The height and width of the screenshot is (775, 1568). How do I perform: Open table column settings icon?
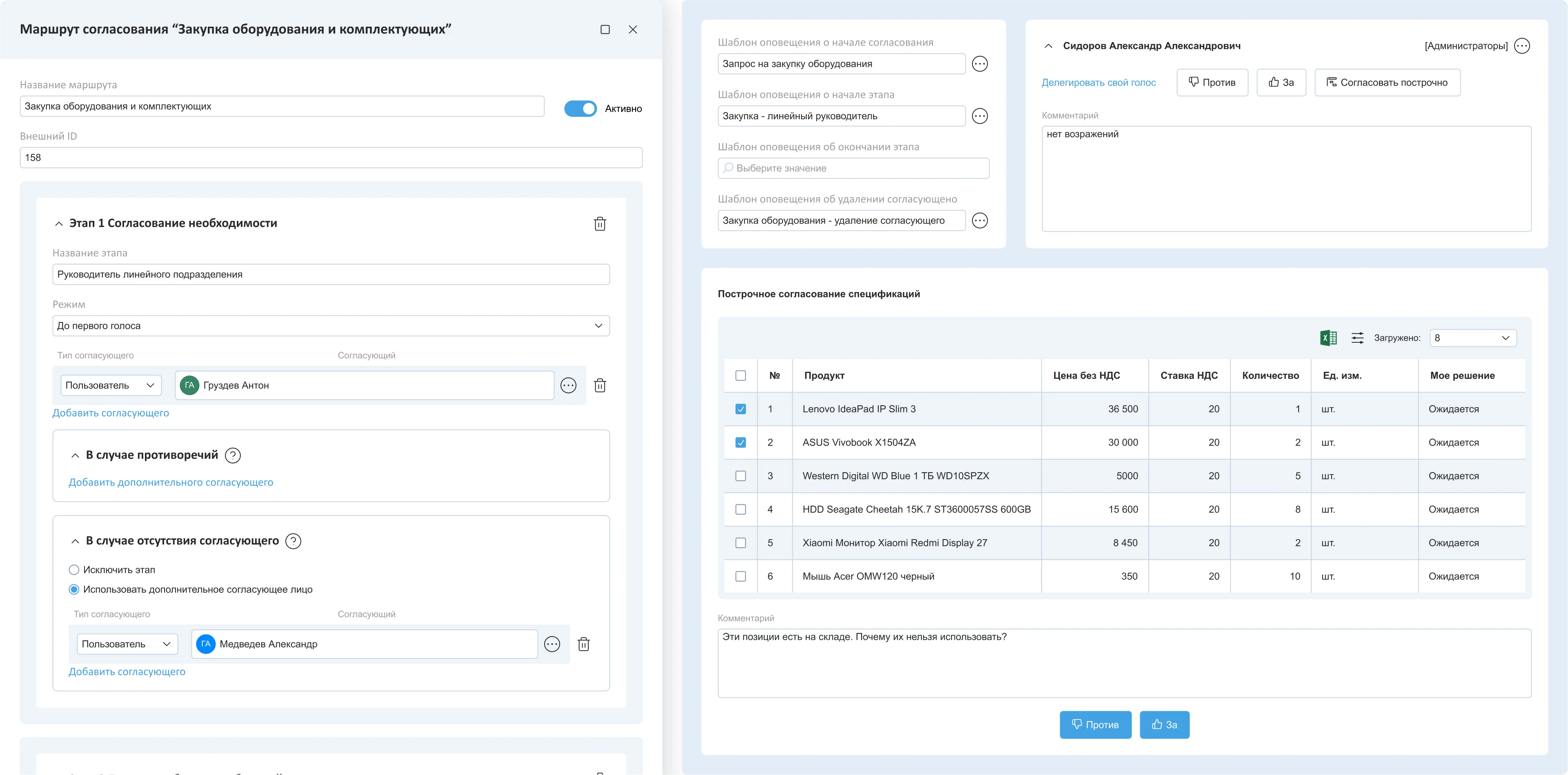point(1357,338)
